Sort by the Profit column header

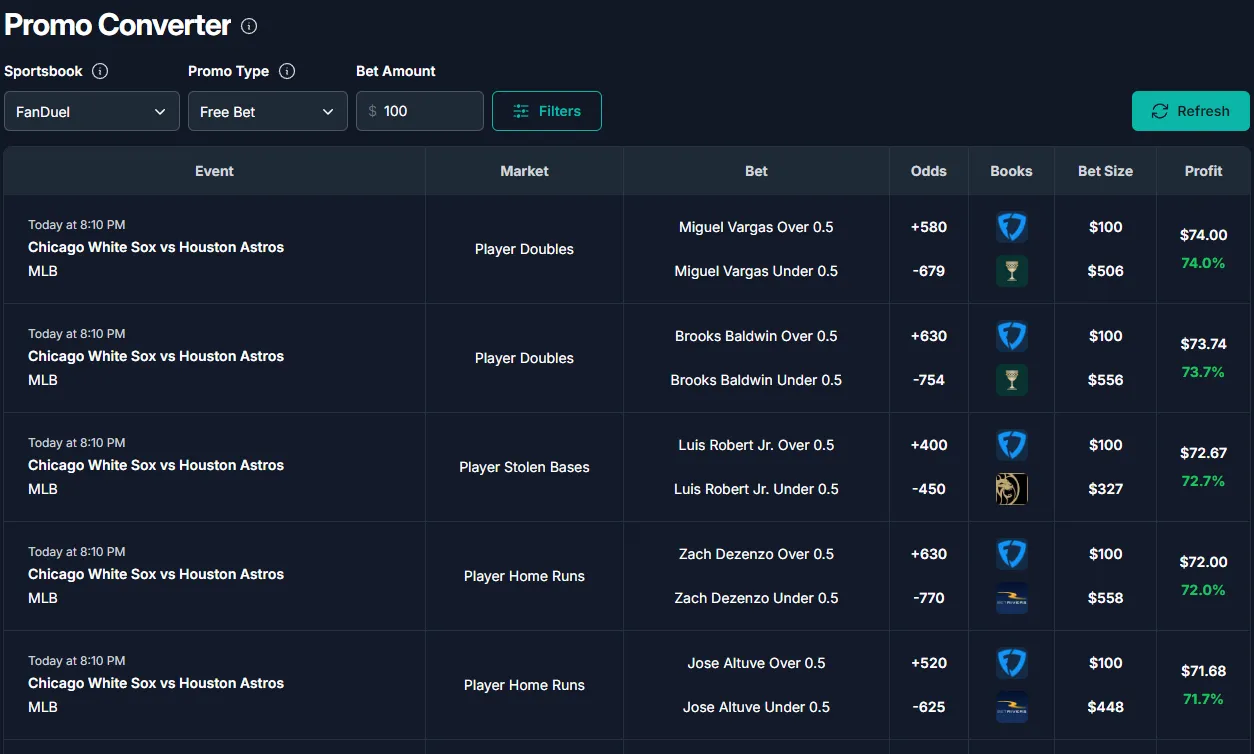point(1203,171)
